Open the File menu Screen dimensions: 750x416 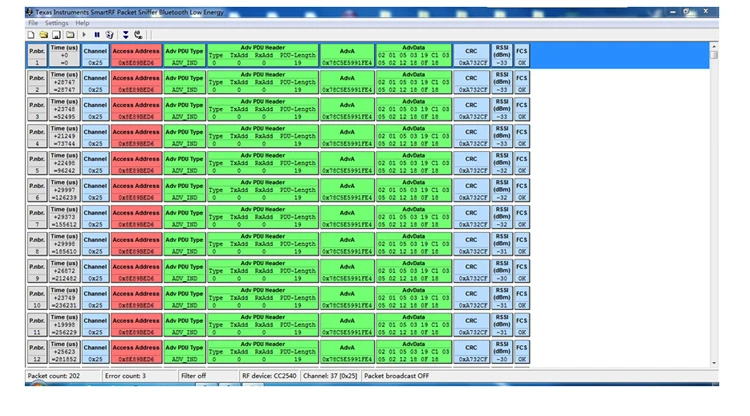33,23
